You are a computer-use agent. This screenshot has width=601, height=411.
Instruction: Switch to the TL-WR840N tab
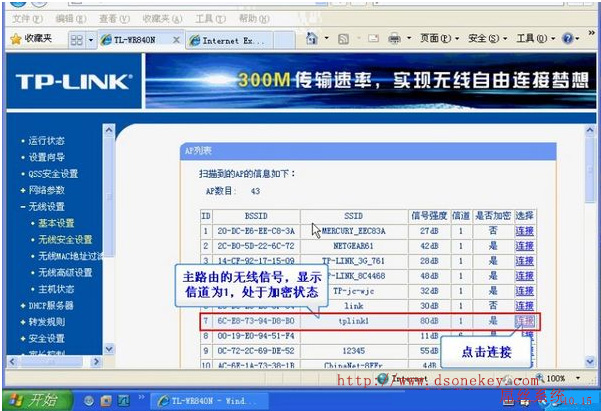(134, 40)
